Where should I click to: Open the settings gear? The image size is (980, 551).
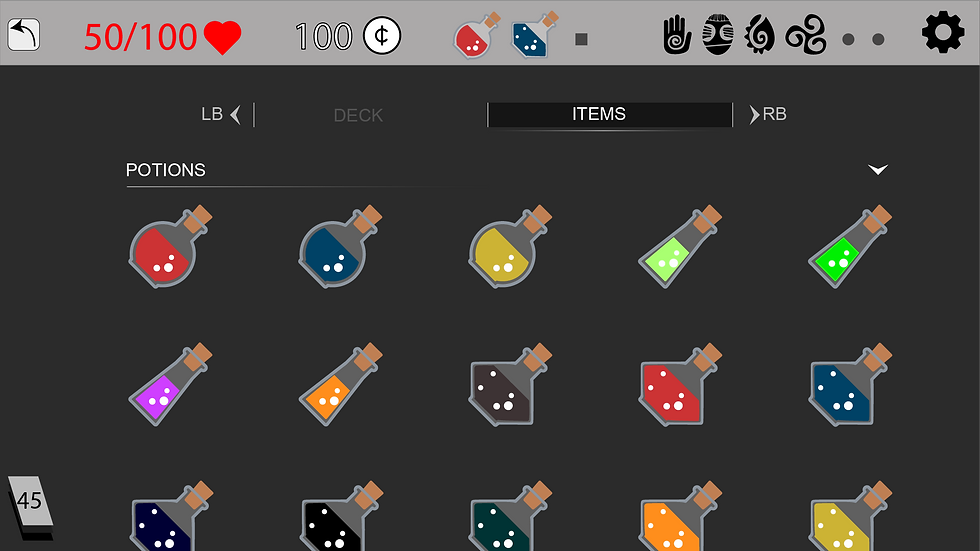(x=943, y=32)
